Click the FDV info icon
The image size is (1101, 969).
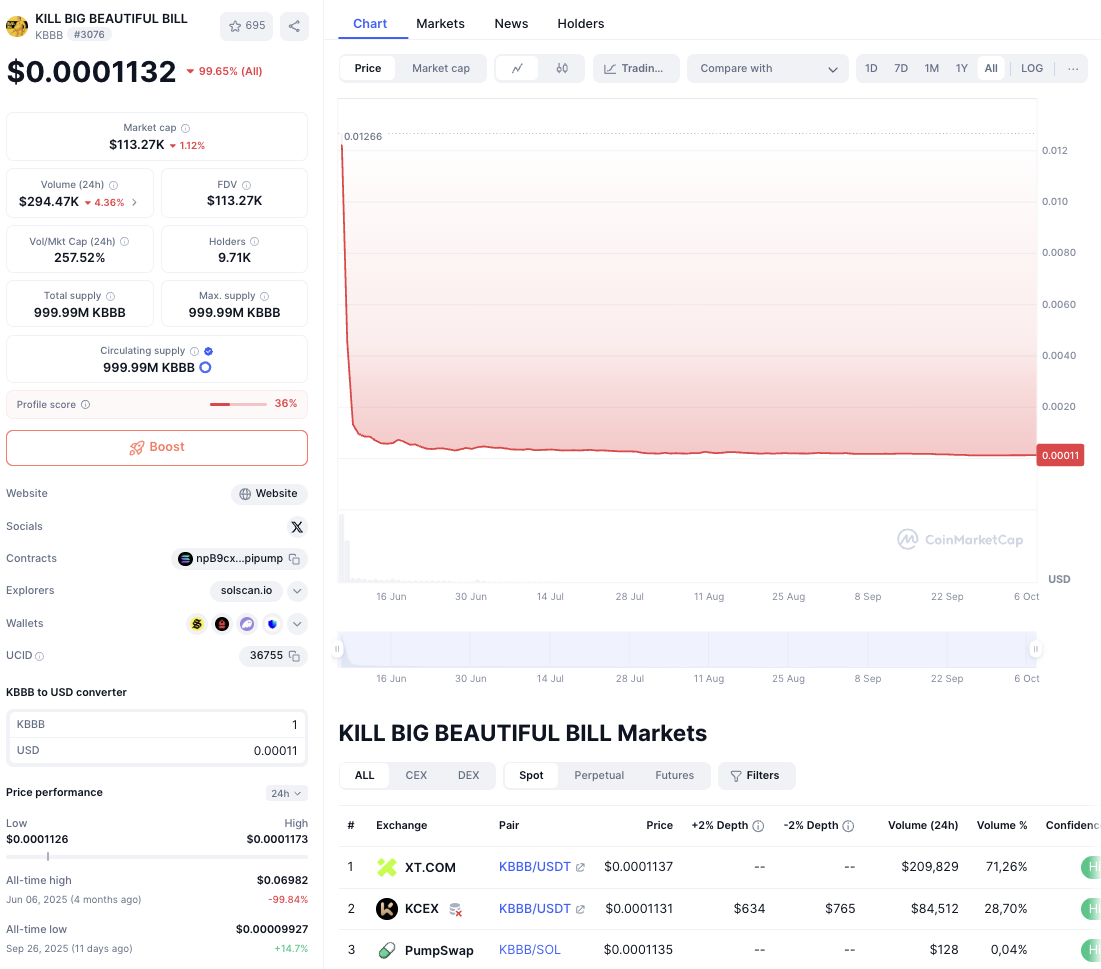[x=246, y=185]
